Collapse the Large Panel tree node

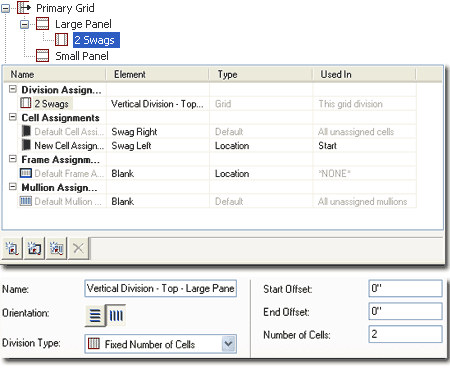[25, 24]
